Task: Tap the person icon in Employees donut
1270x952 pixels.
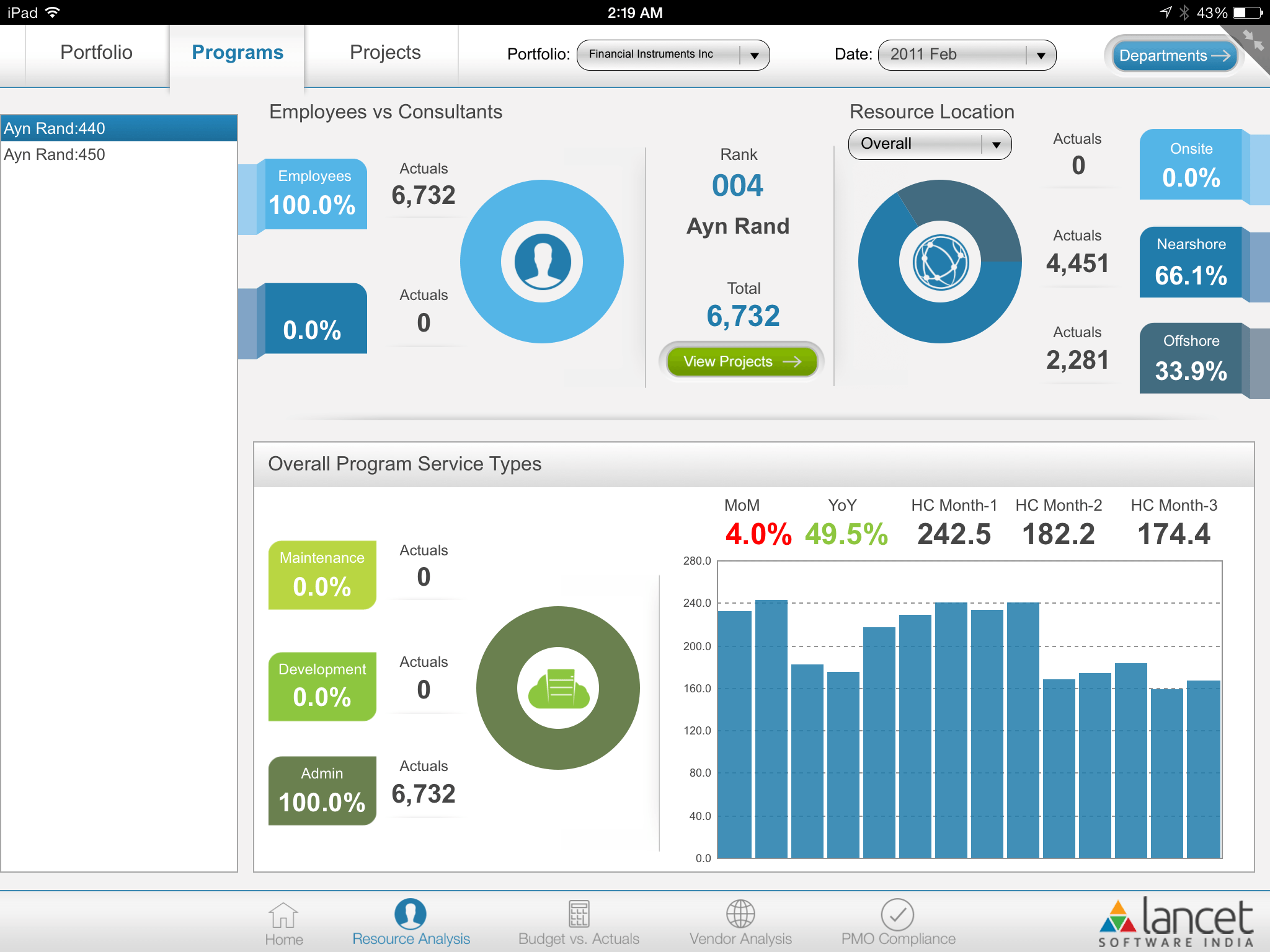Action: (542, 262)
